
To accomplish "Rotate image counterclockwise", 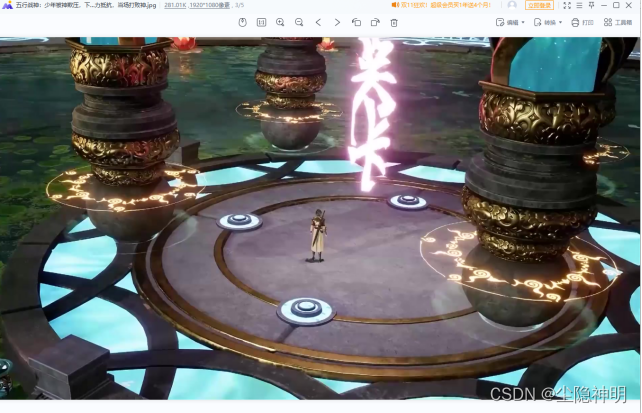I will tap(356, 23).
